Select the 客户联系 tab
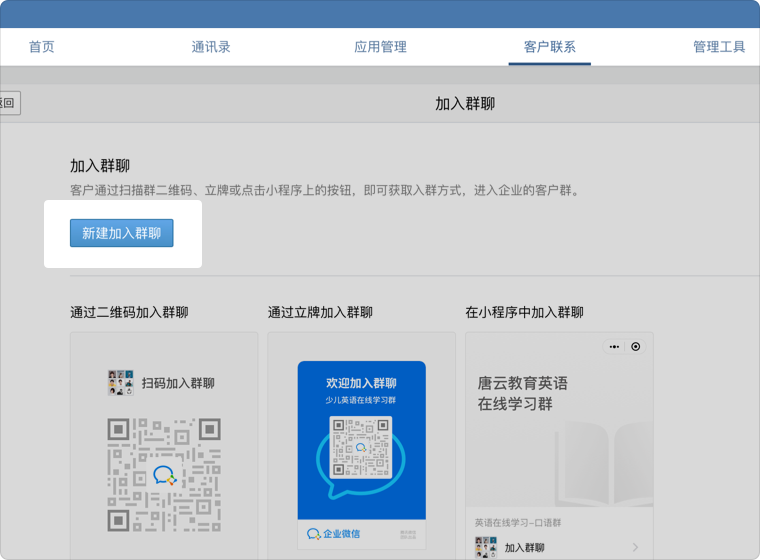This screenshot has width=760, height=560. pos(550,47)
